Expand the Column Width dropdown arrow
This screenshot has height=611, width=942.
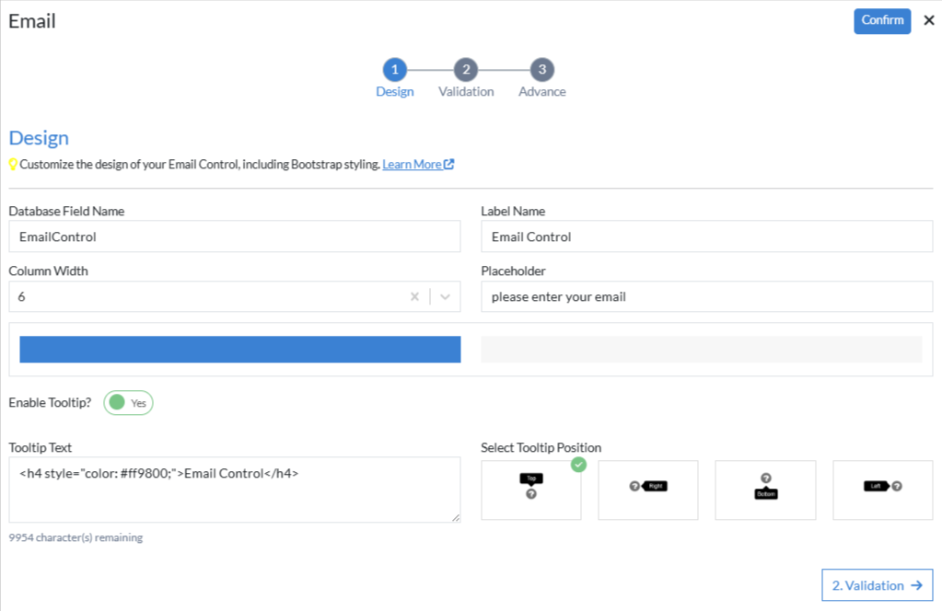(445, 297)
